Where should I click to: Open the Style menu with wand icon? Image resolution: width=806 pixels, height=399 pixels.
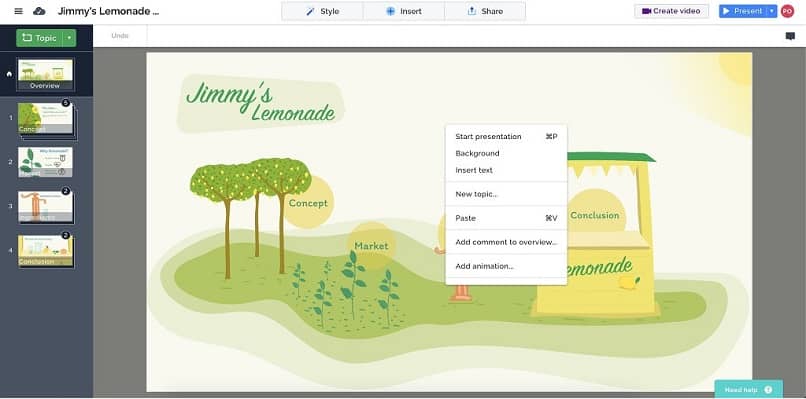[x=322, y=11]
